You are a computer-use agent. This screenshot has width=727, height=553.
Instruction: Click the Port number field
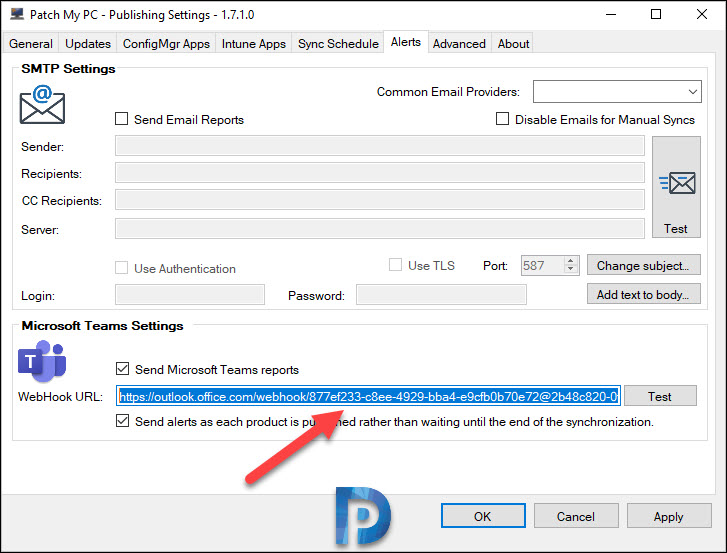[542, 266]
